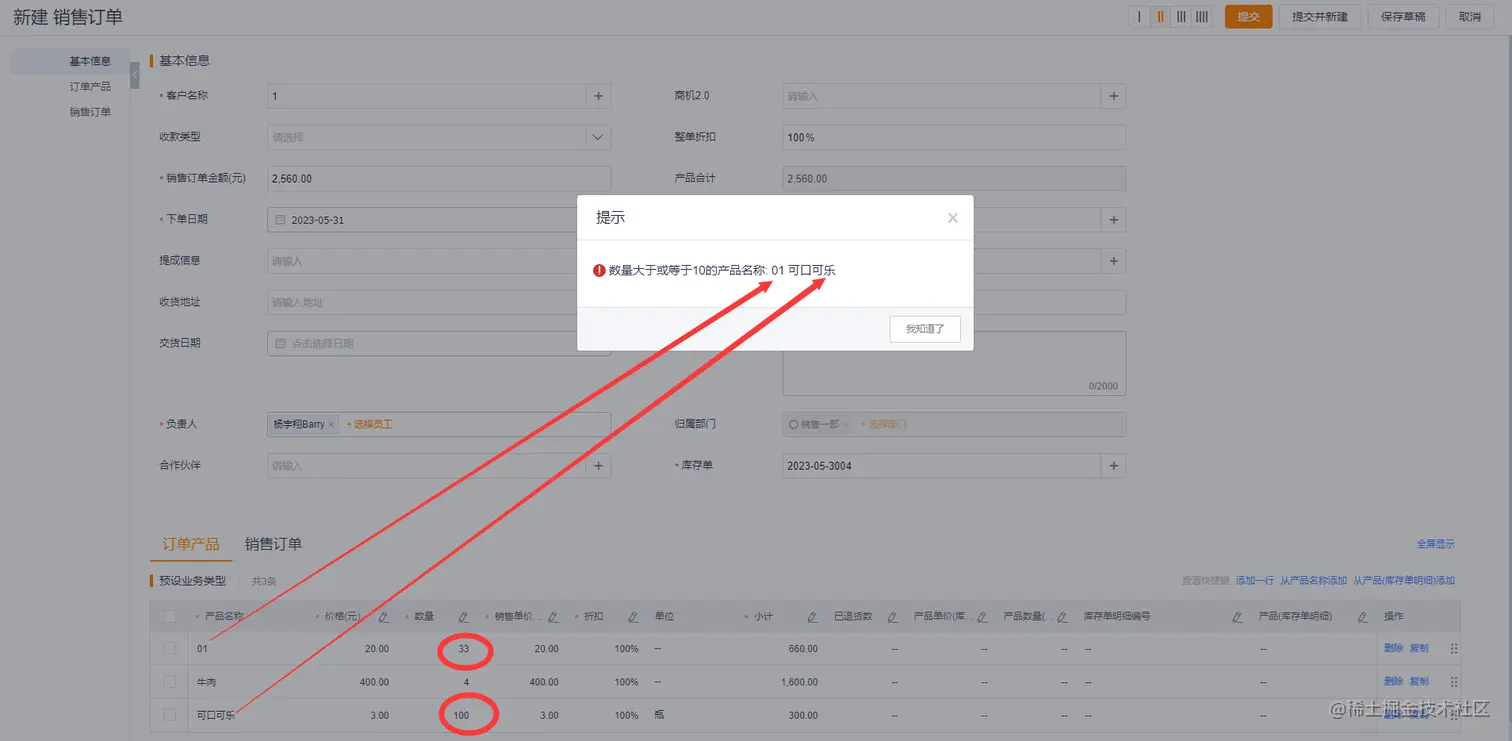The image size is (1512, 741).
Task: Click 从产品名称添加 link
Action: [x=1314, y=581]
